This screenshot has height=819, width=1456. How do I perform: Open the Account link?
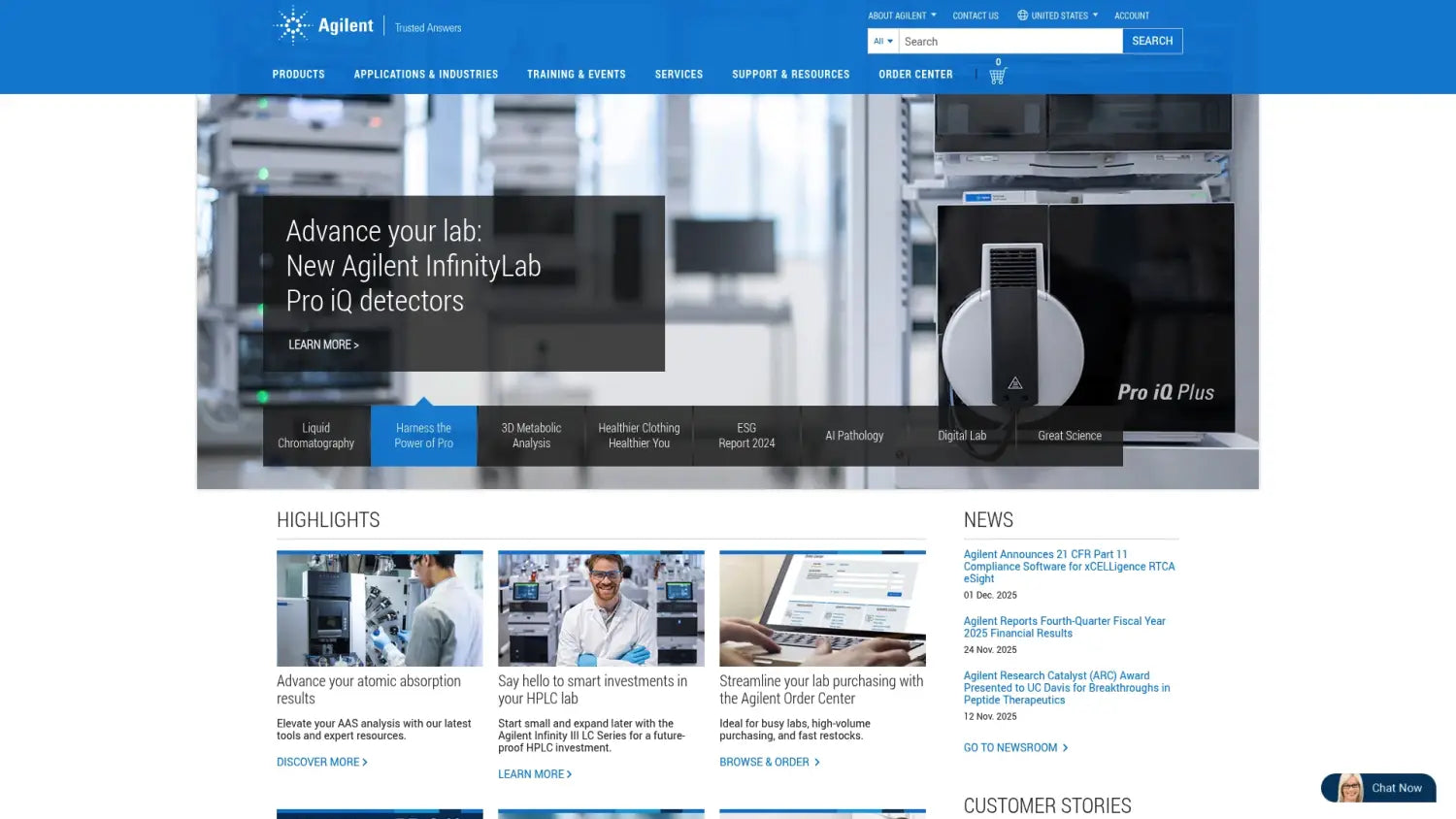(1132, 16)
